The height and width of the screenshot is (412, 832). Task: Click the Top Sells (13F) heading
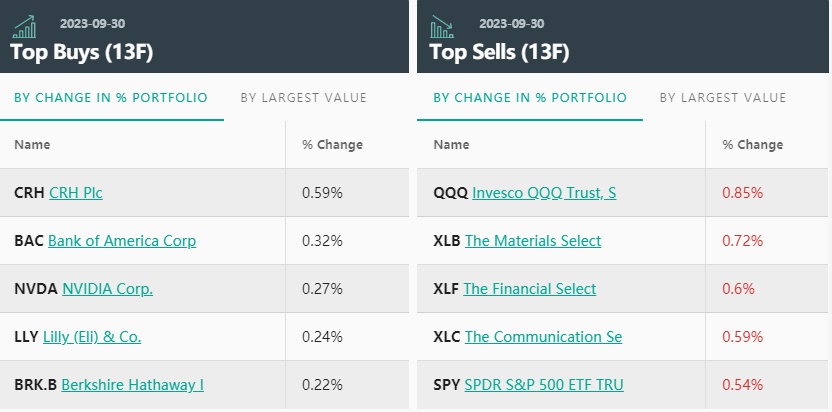500,52
